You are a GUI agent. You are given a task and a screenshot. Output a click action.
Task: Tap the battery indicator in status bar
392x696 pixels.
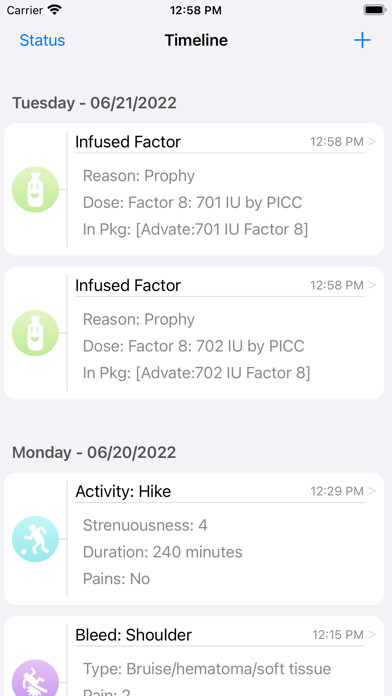374,10
